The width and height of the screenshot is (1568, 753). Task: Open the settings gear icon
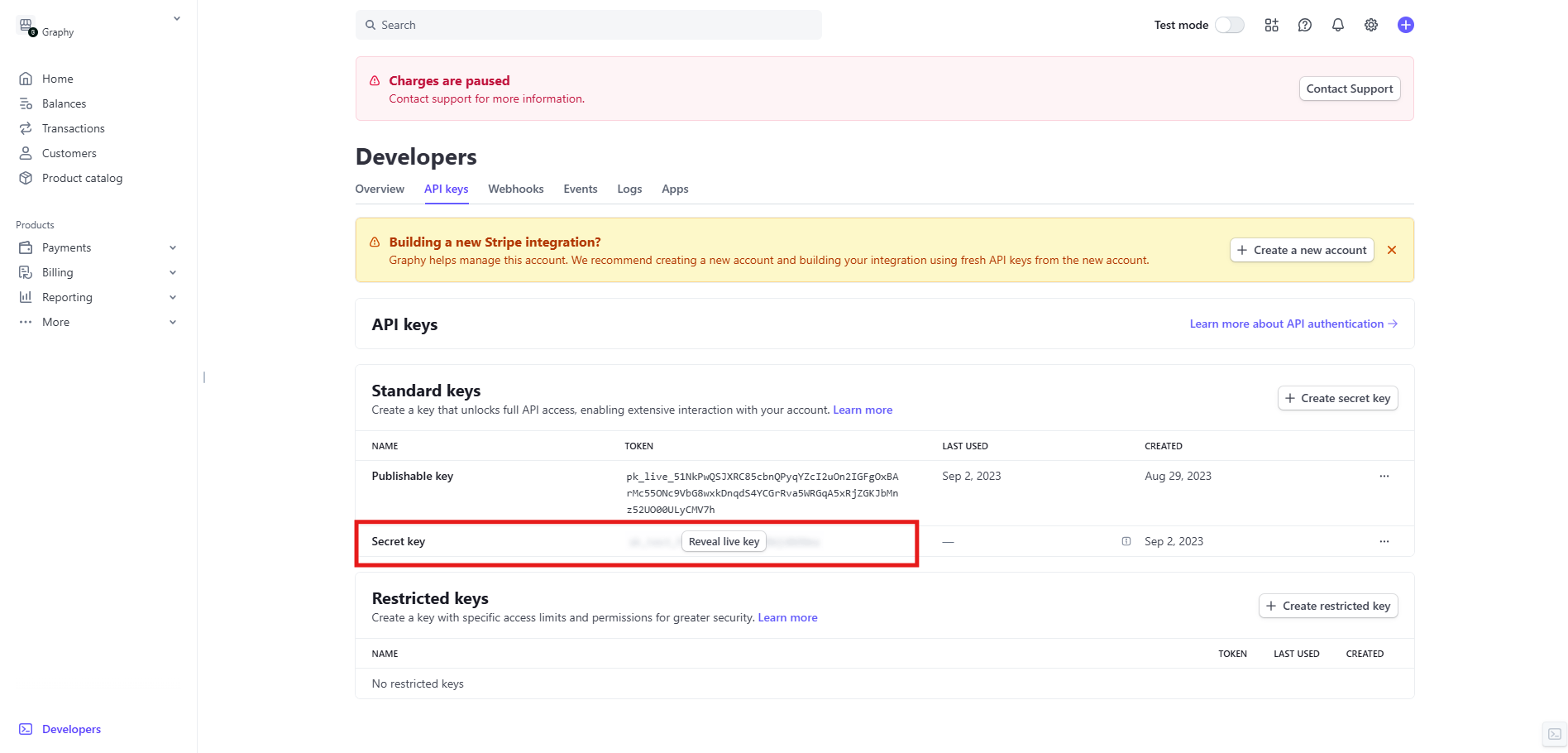[1370, 25]
